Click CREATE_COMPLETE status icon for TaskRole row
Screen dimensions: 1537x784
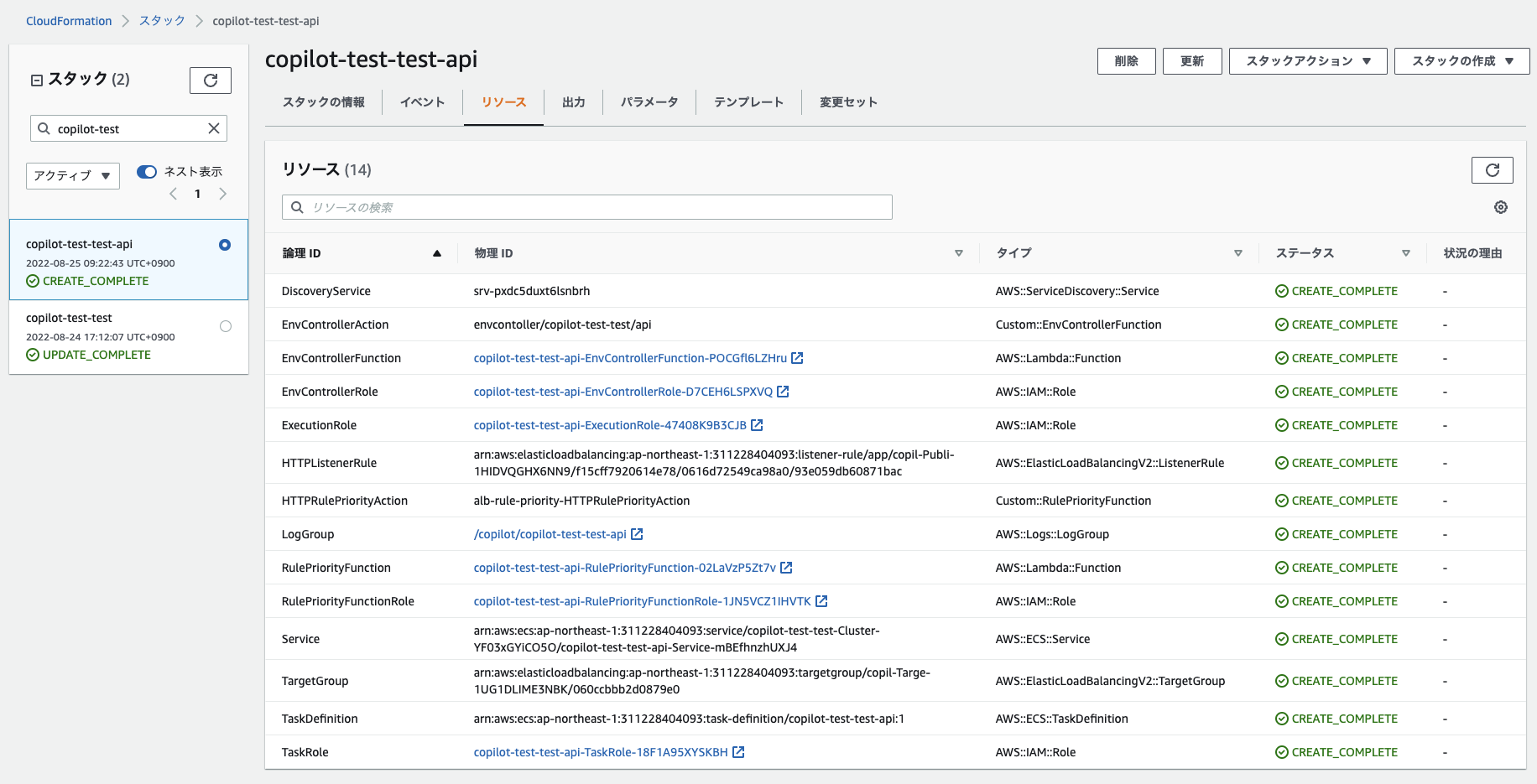(x=1282, y=752)
